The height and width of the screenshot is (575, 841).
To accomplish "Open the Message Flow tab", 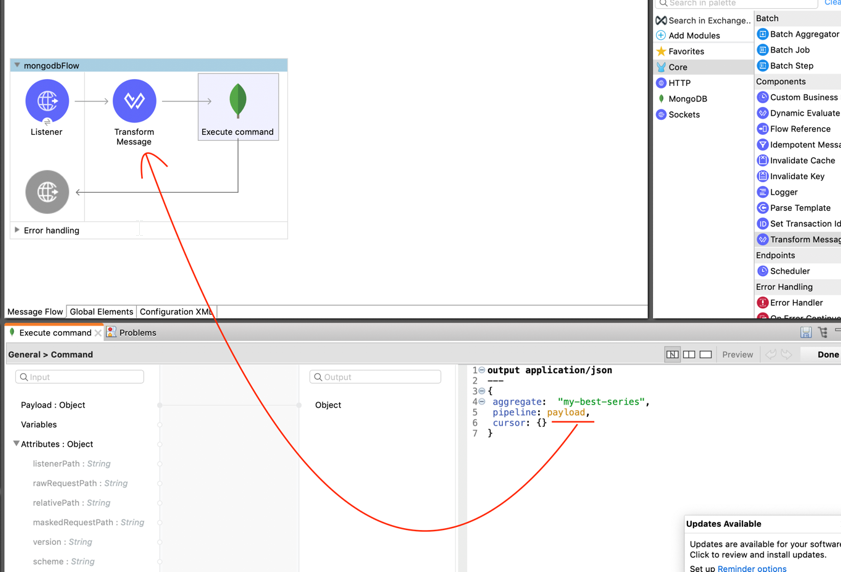I will 35,312.
